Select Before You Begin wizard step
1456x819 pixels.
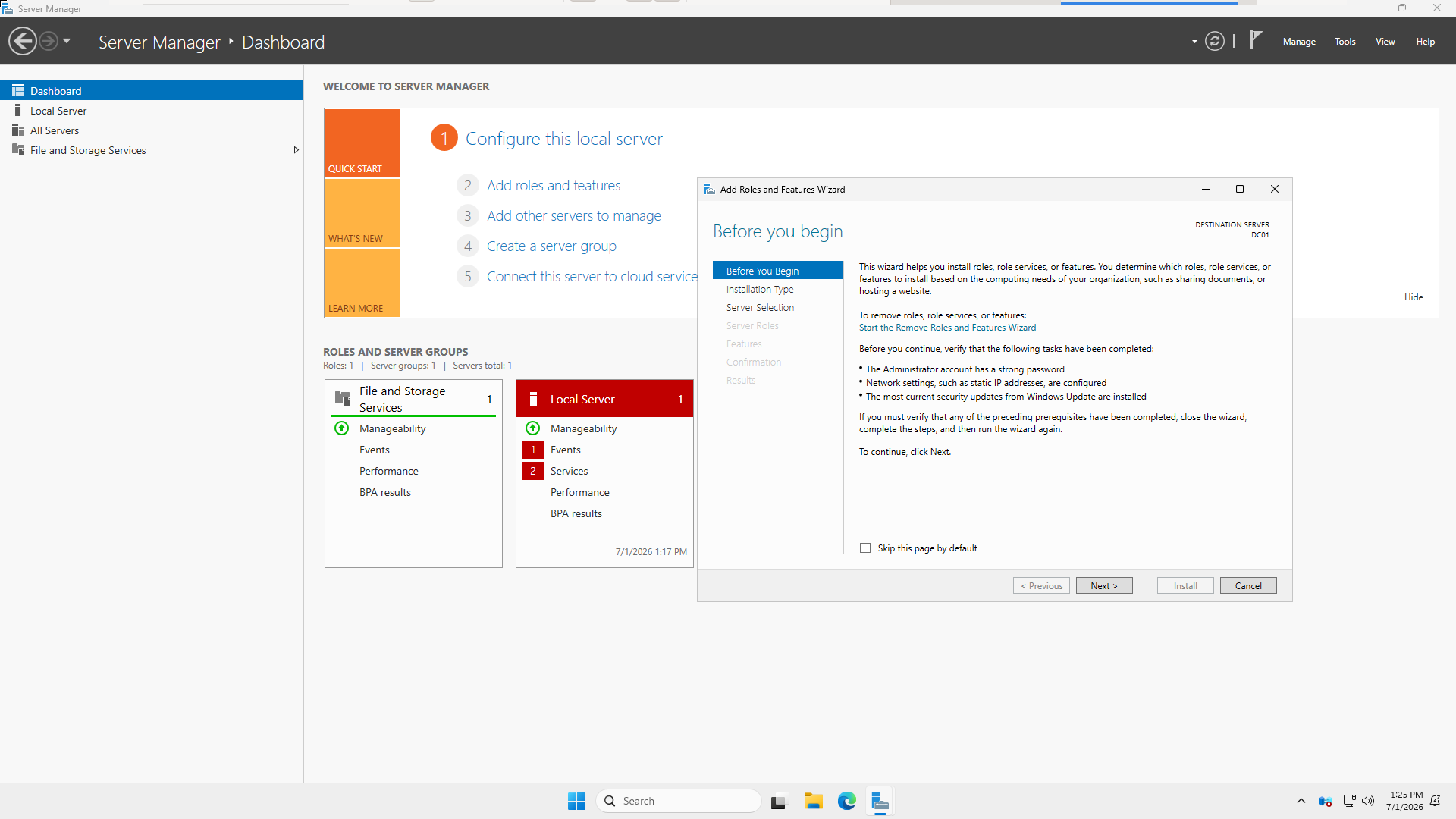[x=777, y=271]
